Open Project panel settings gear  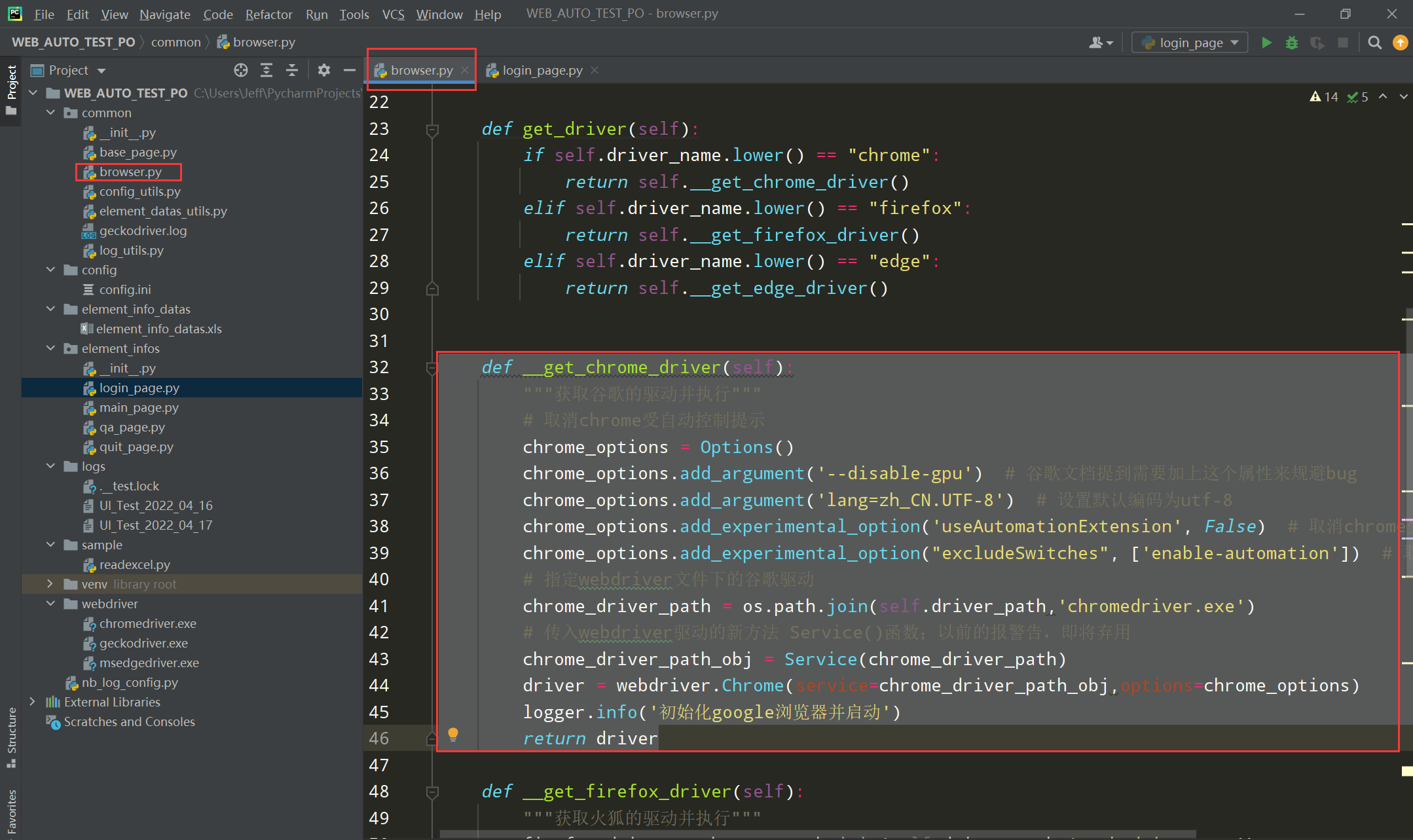[323, 70]
